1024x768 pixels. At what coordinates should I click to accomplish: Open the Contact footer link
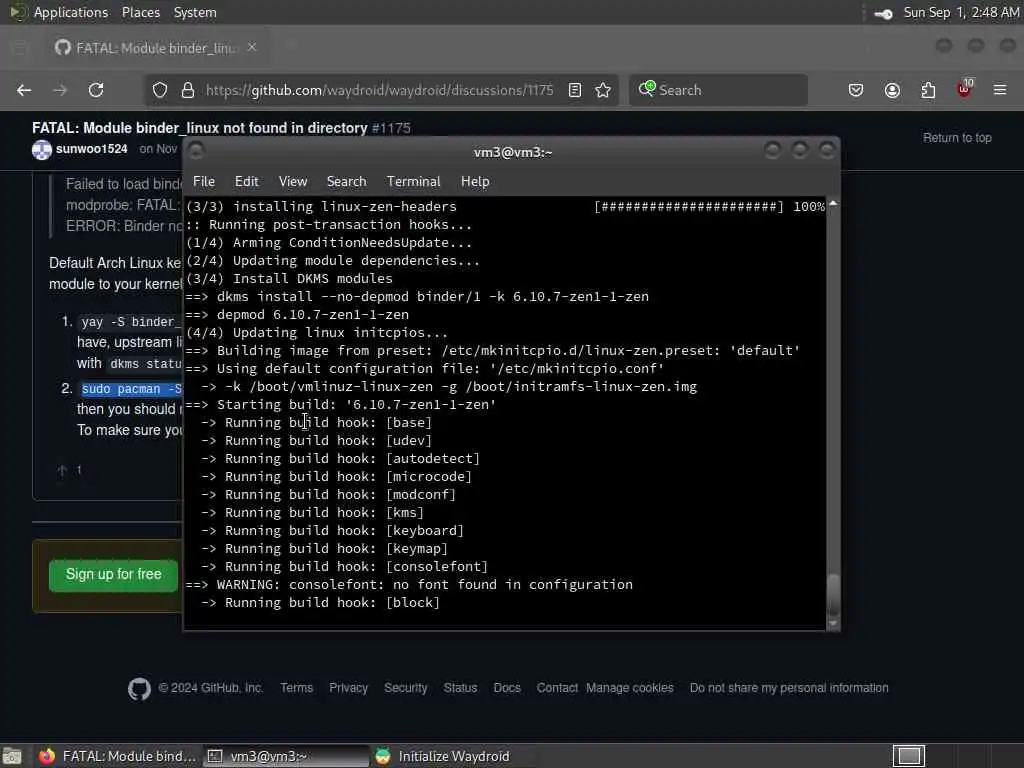click(x=557, y=688)
